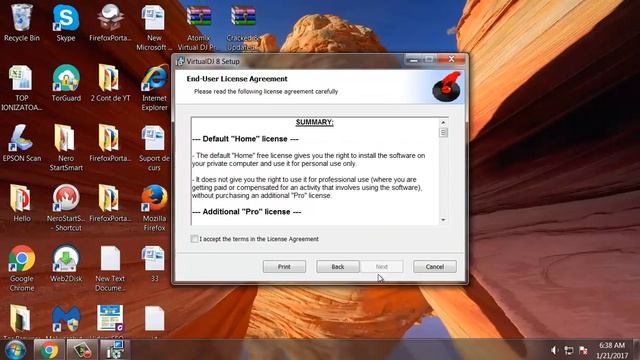Accept the terms in the License Agreement

coord(194,239)
